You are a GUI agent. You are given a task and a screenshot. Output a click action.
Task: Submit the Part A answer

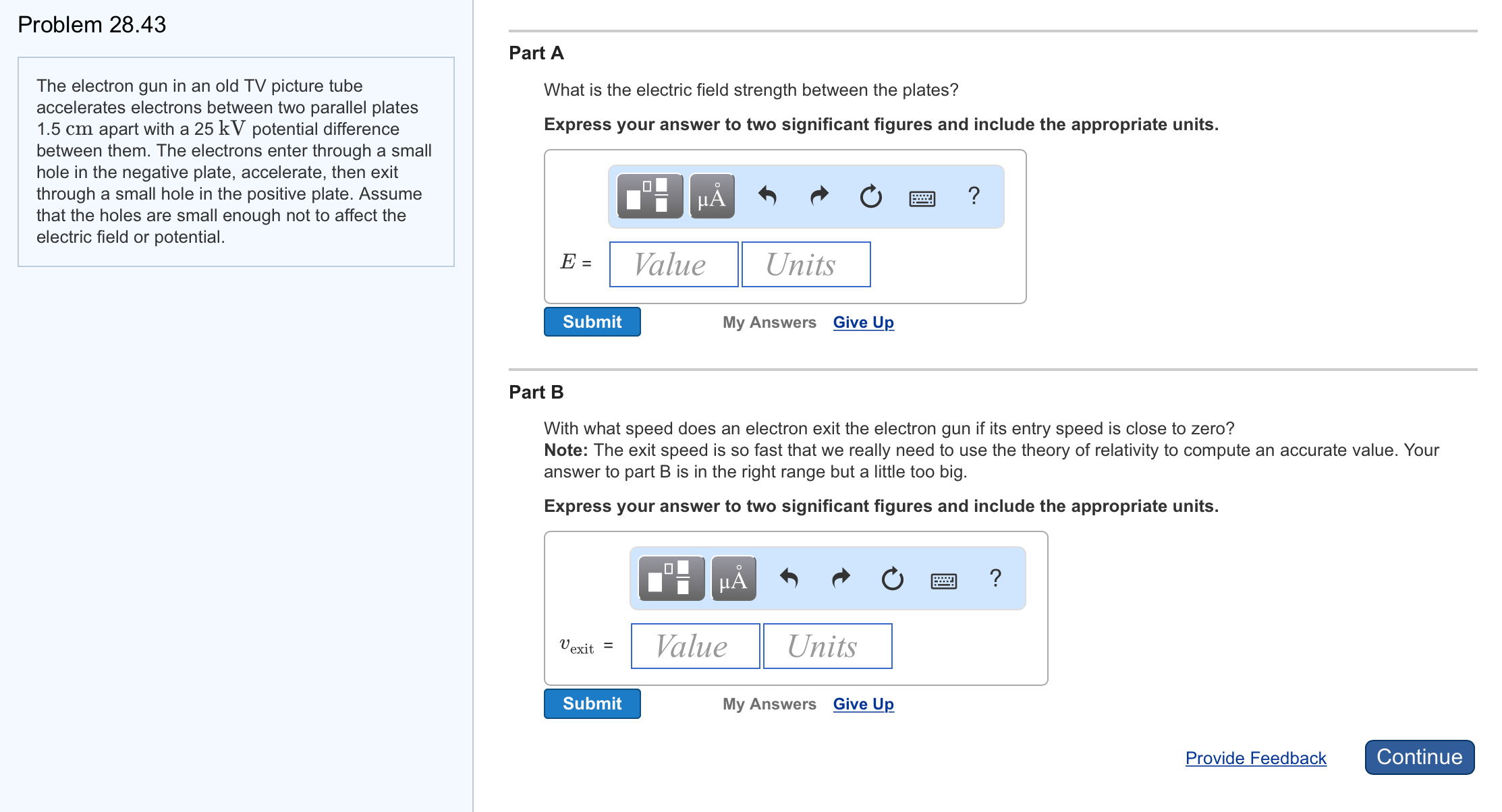592,322
